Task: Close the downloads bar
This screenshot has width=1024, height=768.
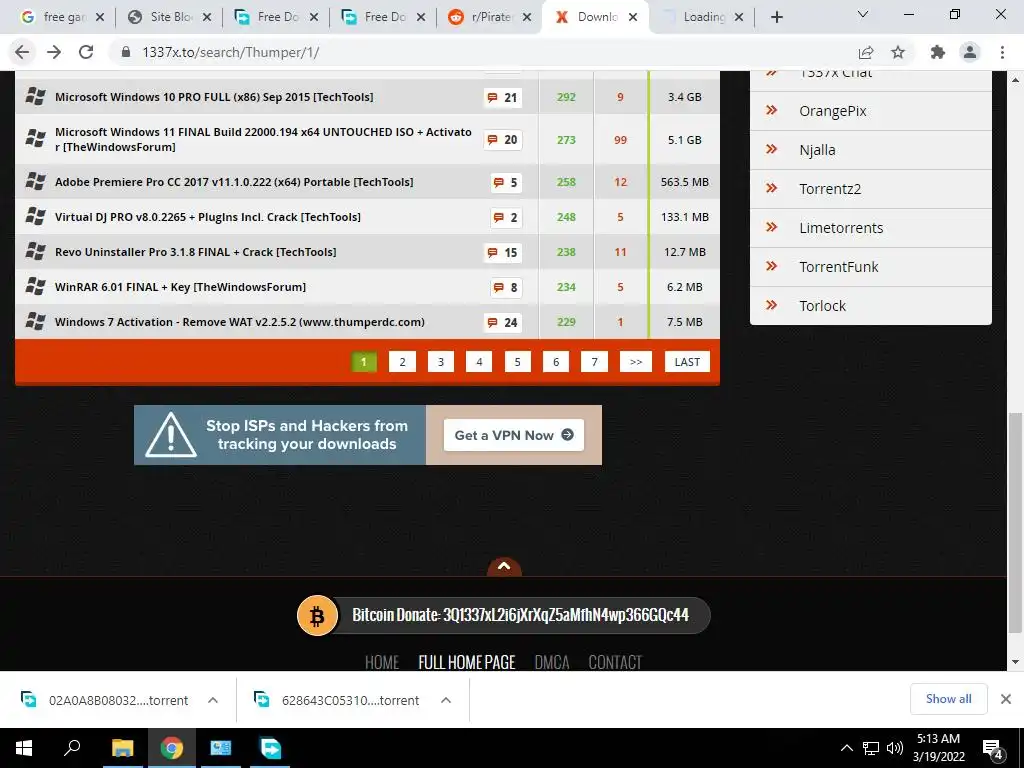Action: point(1006,699)
